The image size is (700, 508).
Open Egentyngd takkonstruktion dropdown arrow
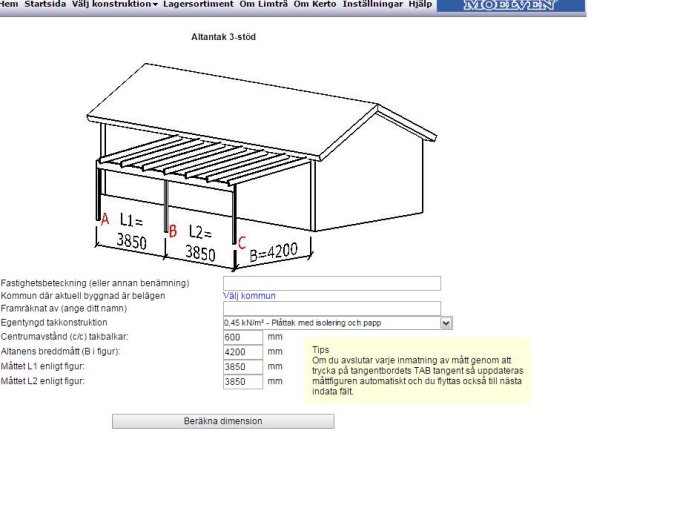(x=446, y=323)
